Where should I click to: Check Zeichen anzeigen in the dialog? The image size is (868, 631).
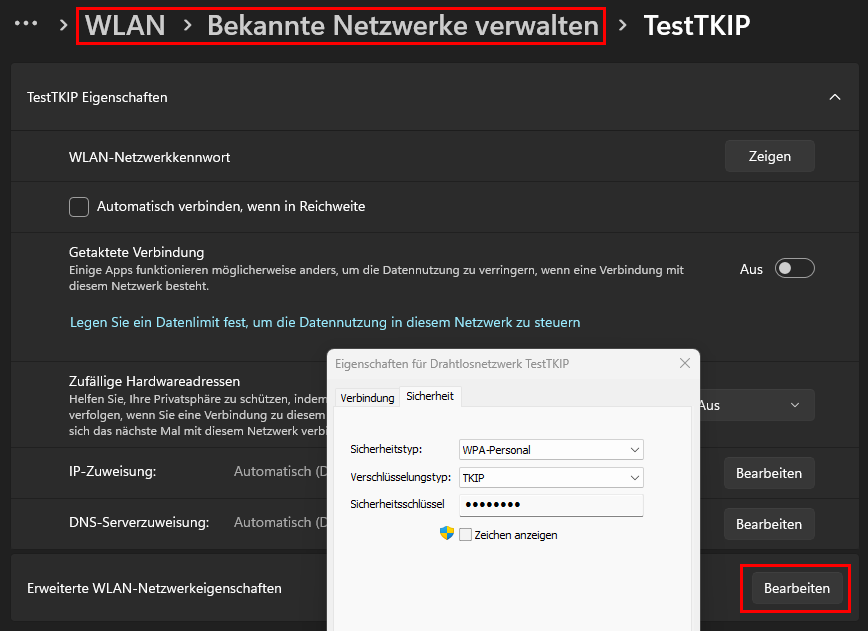(x=465, y=534)
